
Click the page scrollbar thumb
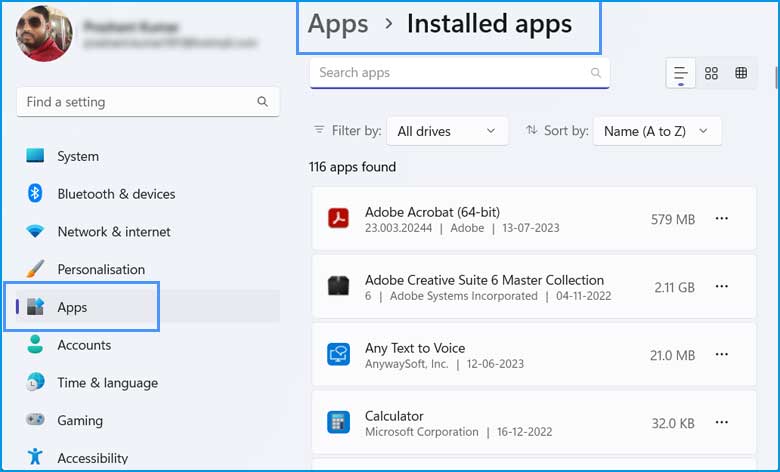[x=776, y=77]
